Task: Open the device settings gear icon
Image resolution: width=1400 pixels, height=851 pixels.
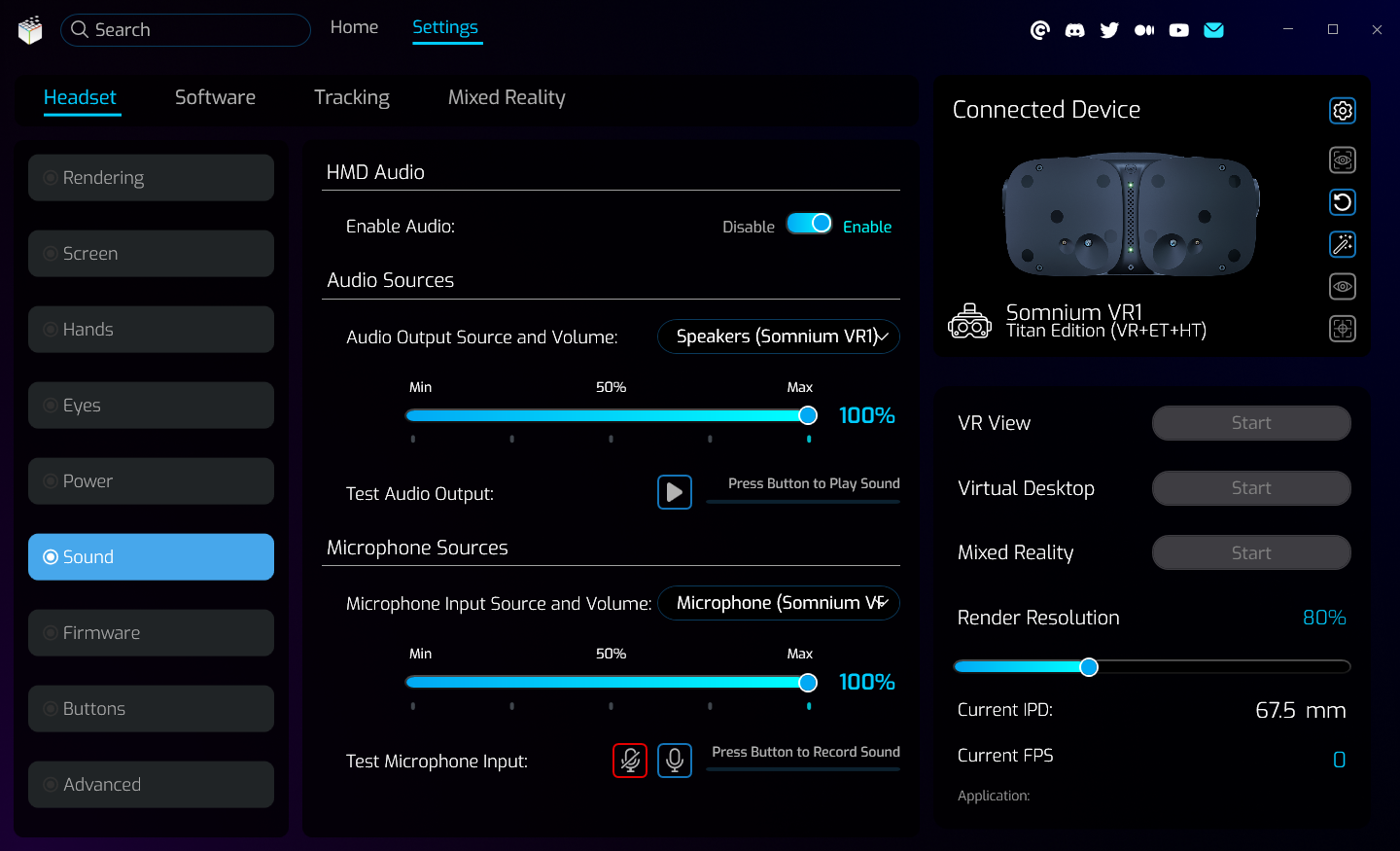Action: (1343, 111)
